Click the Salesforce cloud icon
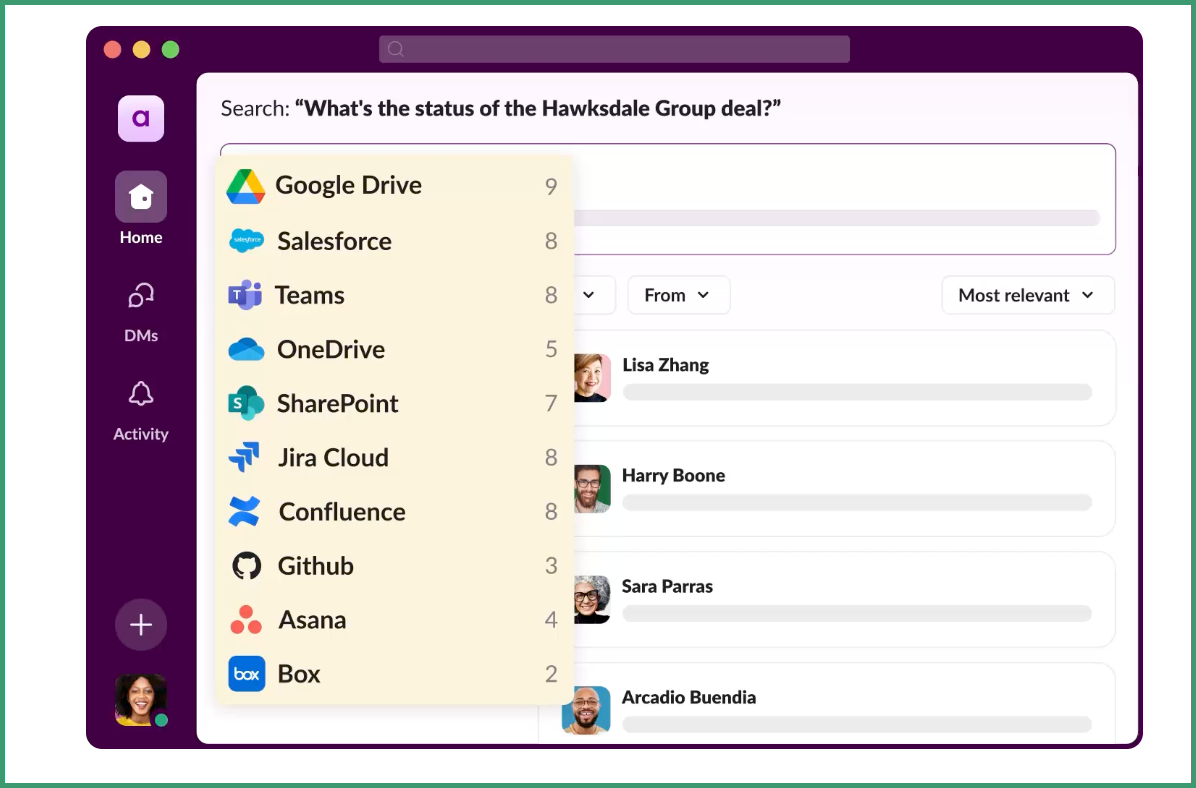 coord(246,240)
